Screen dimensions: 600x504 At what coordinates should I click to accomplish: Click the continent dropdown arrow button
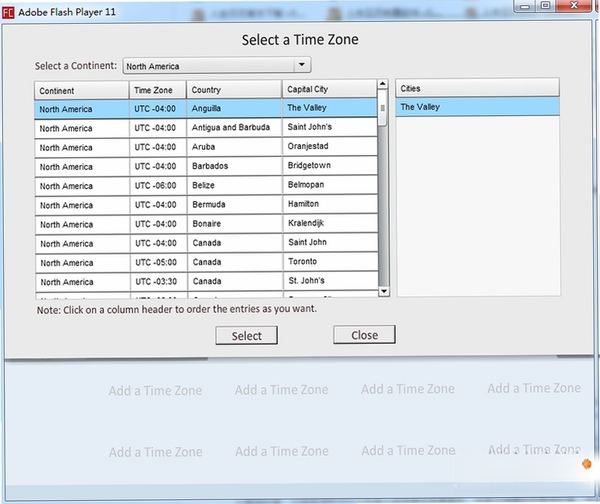[302, 65]
